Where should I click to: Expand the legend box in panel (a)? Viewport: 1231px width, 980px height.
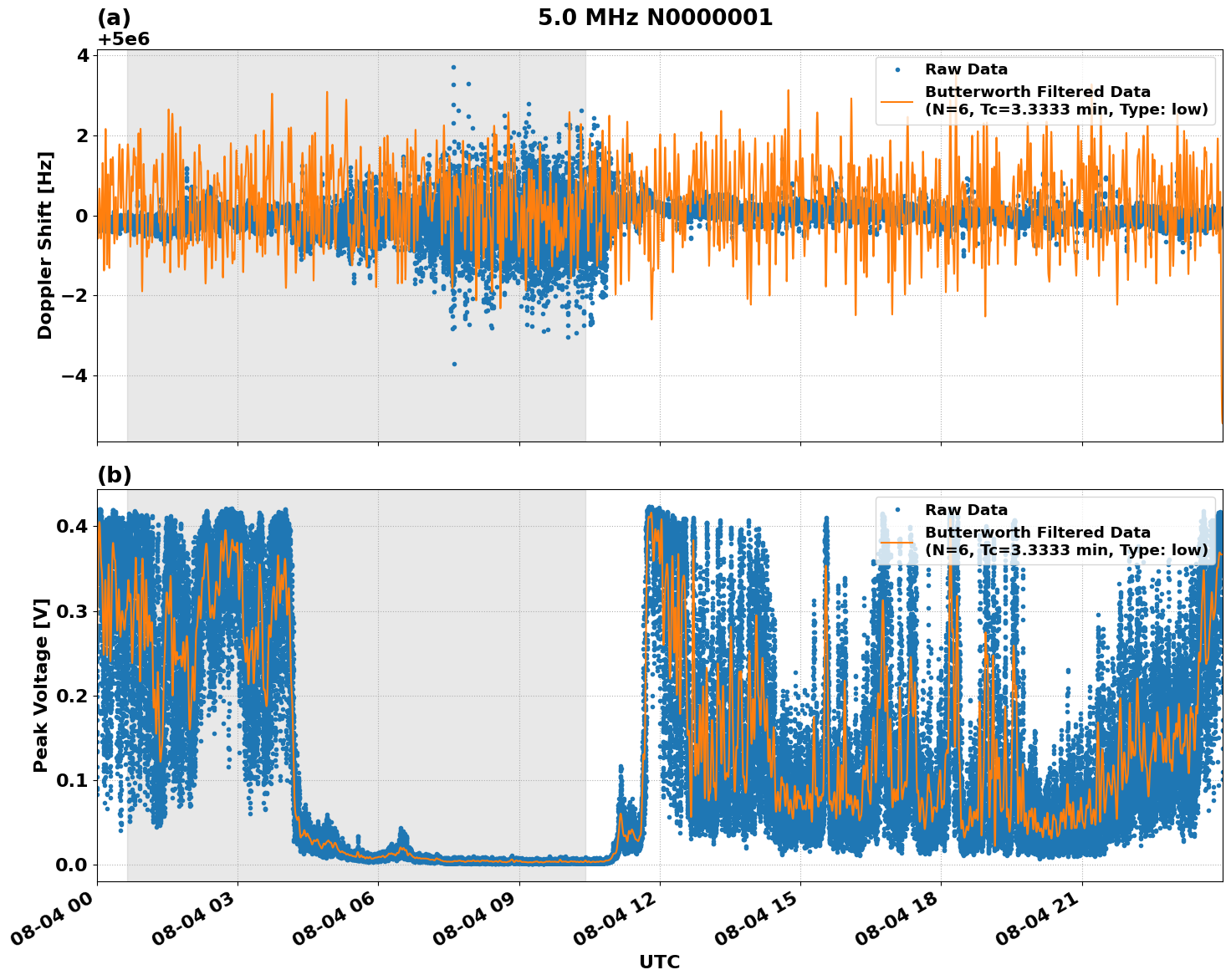point(1045,88)
